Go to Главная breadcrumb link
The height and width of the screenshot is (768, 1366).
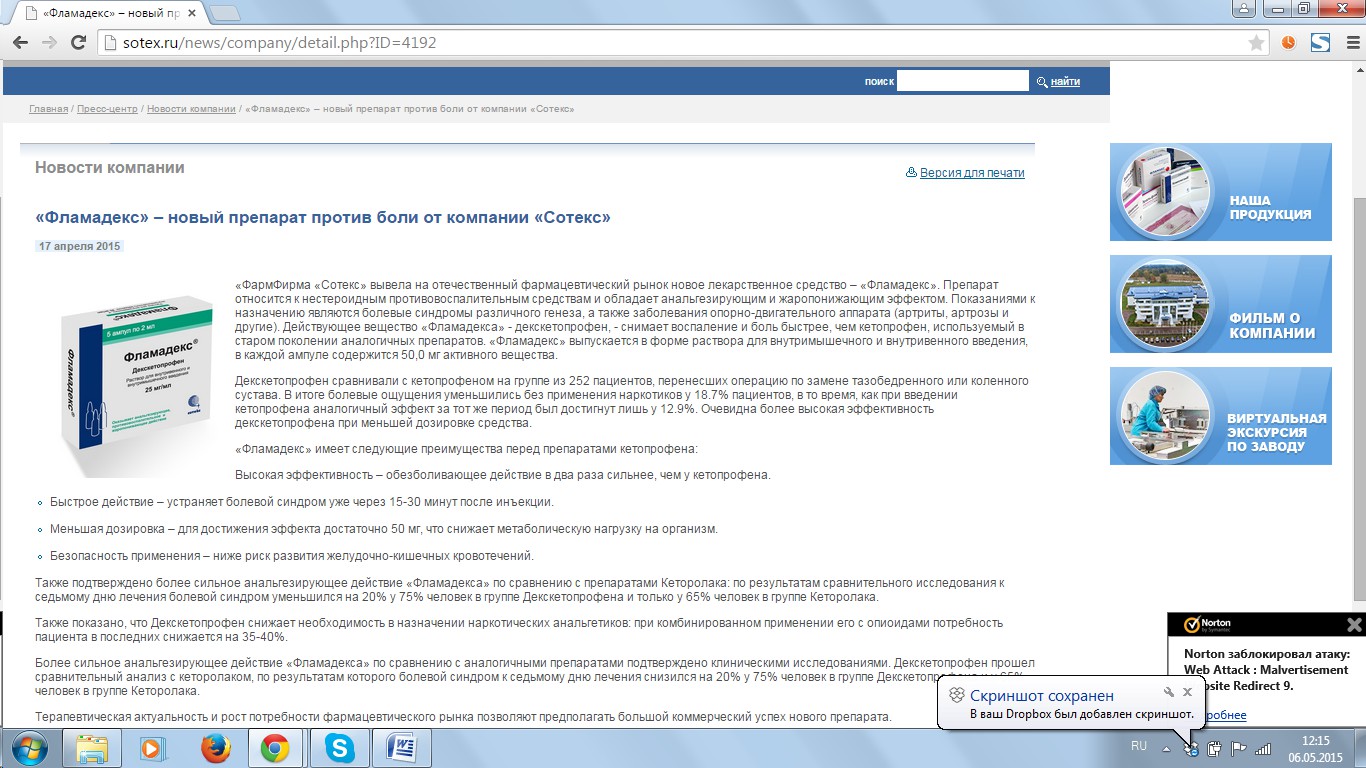(x=49, y=109)
